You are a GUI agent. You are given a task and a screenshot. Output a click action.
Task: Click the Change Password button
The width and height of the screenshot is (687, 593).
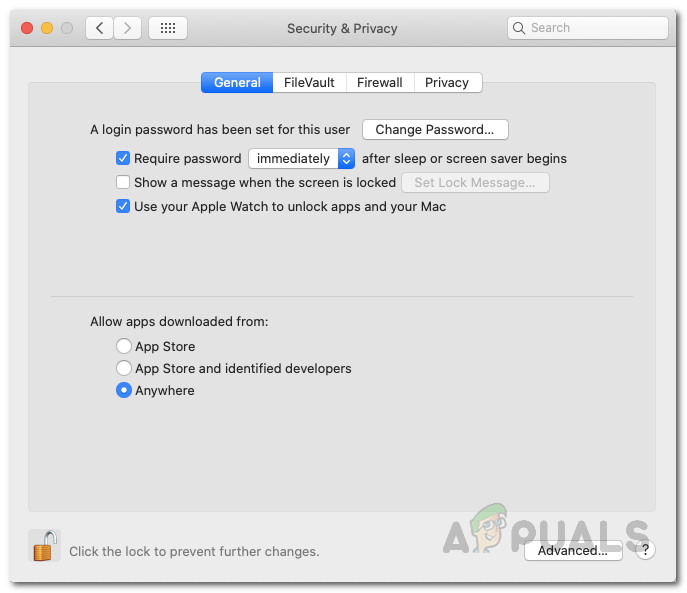435,130
